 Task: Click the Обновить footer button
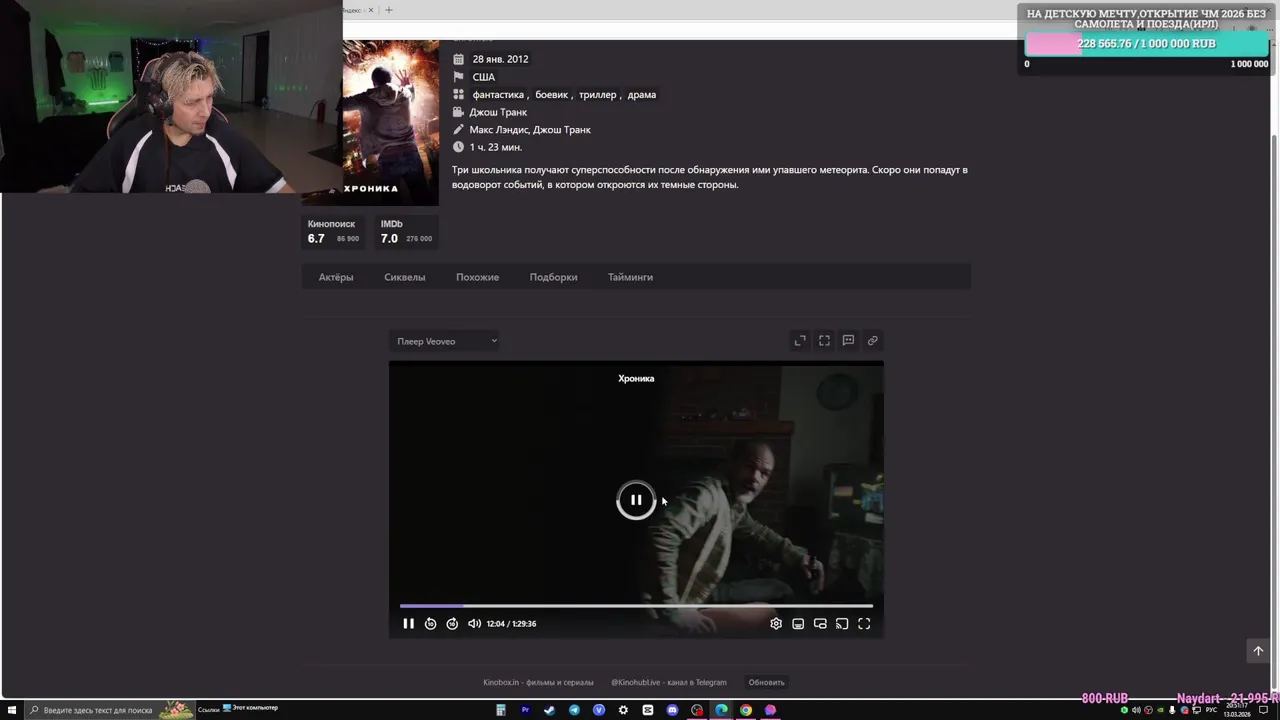click(x=767, y=682)
